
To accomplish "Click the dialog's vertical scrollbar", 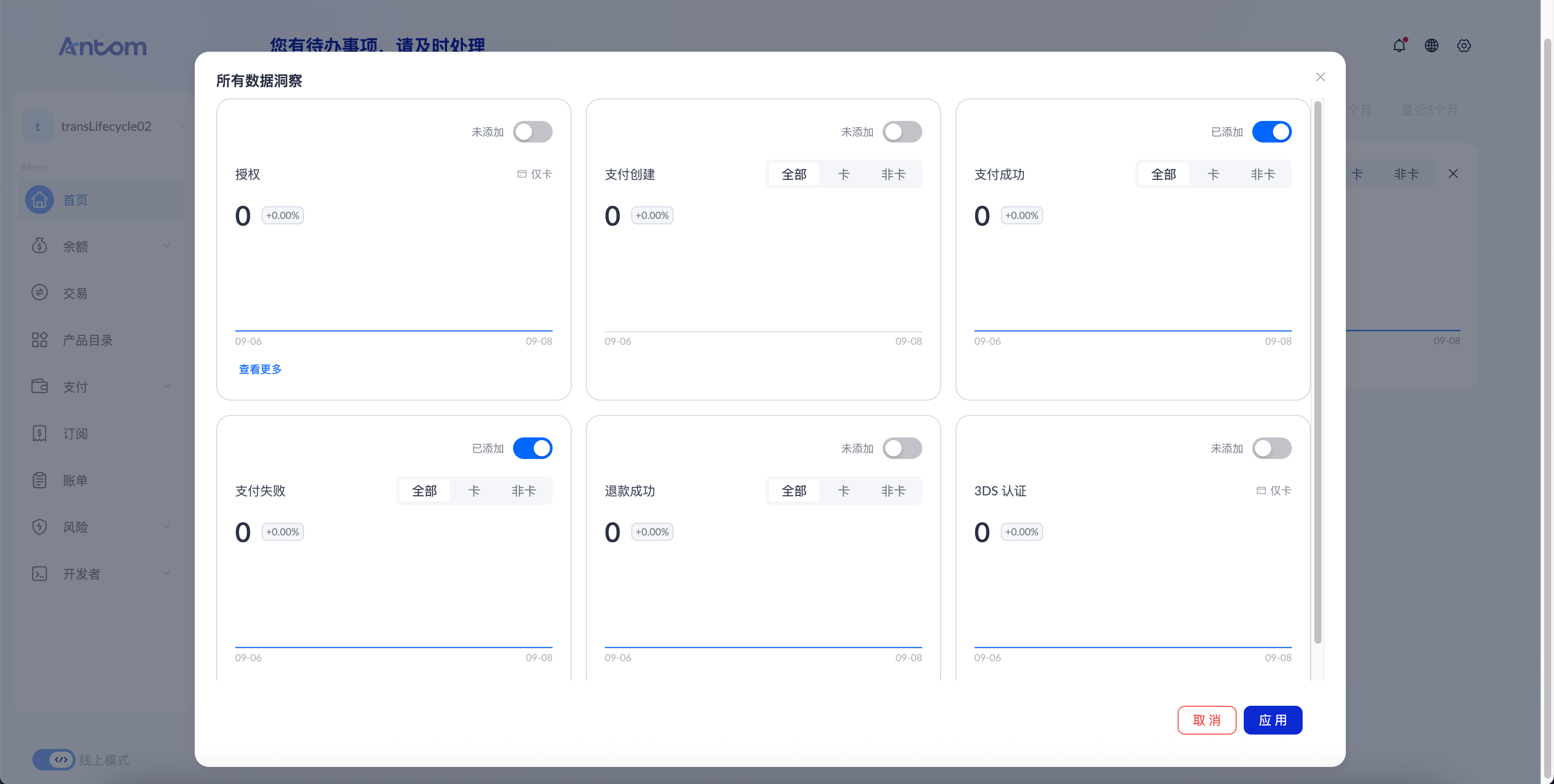I will tap(1317, 372).
